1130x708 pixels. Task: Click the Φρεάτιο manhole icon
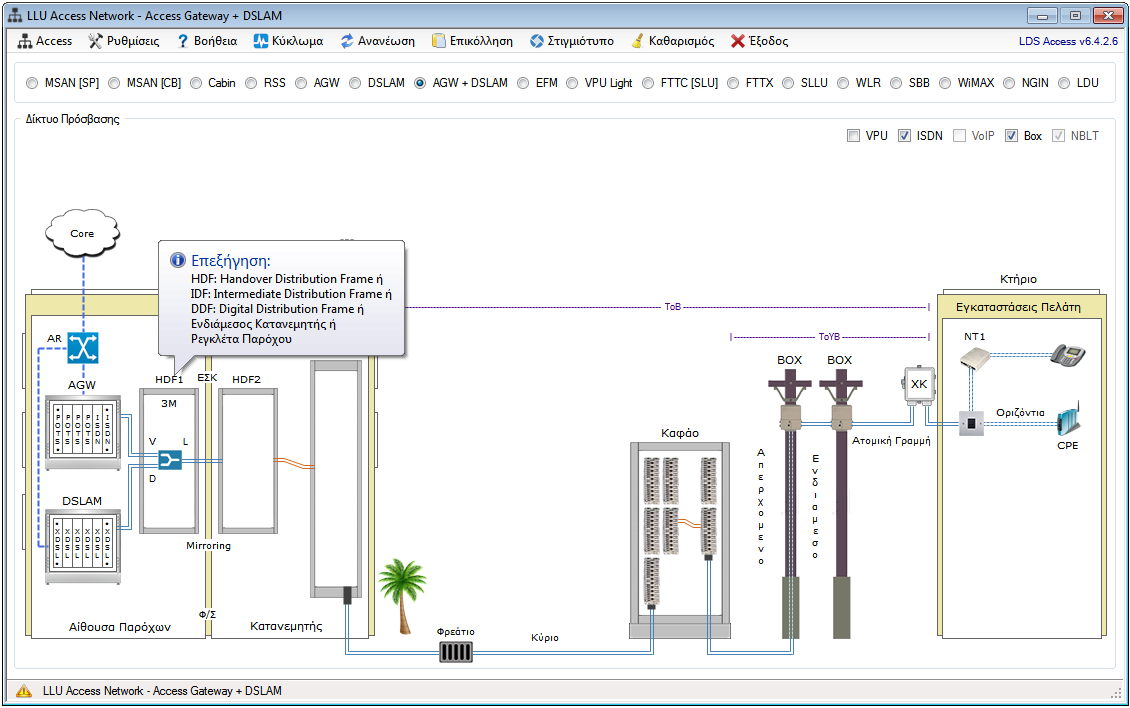pos(455,652)
